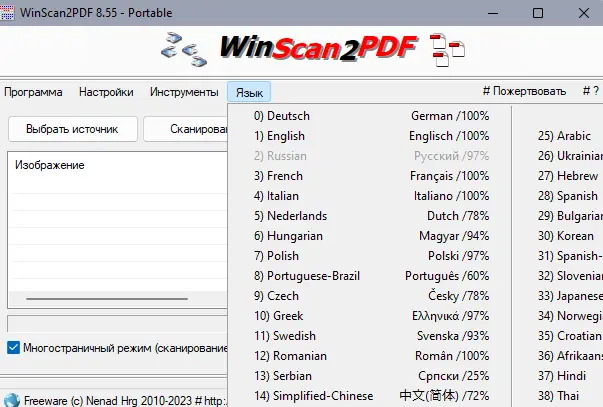Select 4) Italian language

(371, 196)
